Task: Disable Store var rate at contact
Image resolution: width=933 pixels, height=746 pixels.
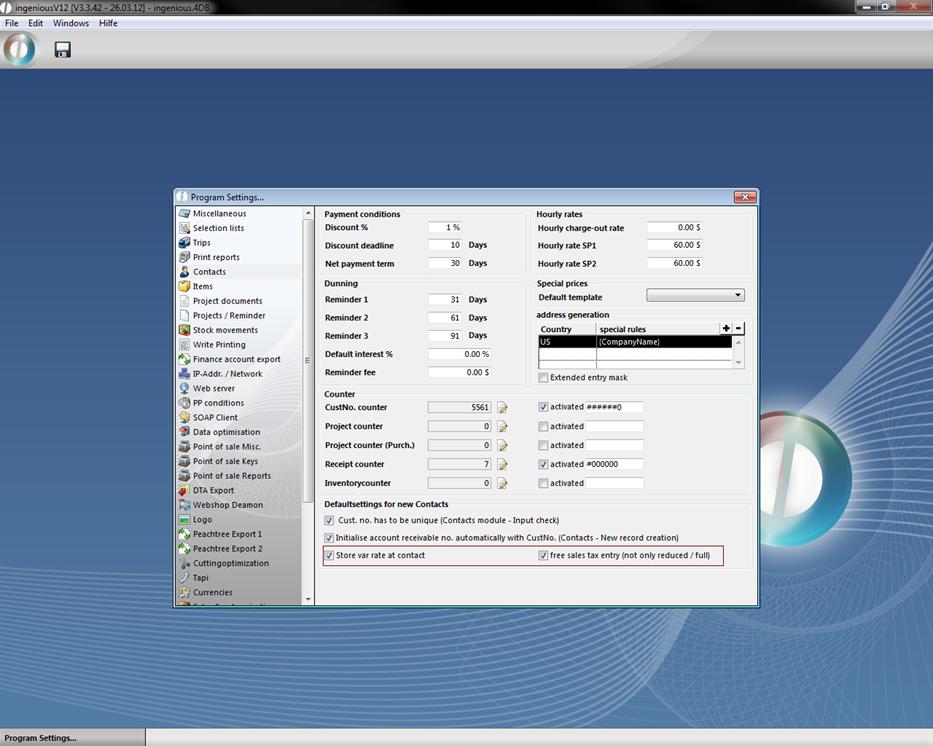Action: 329,555
